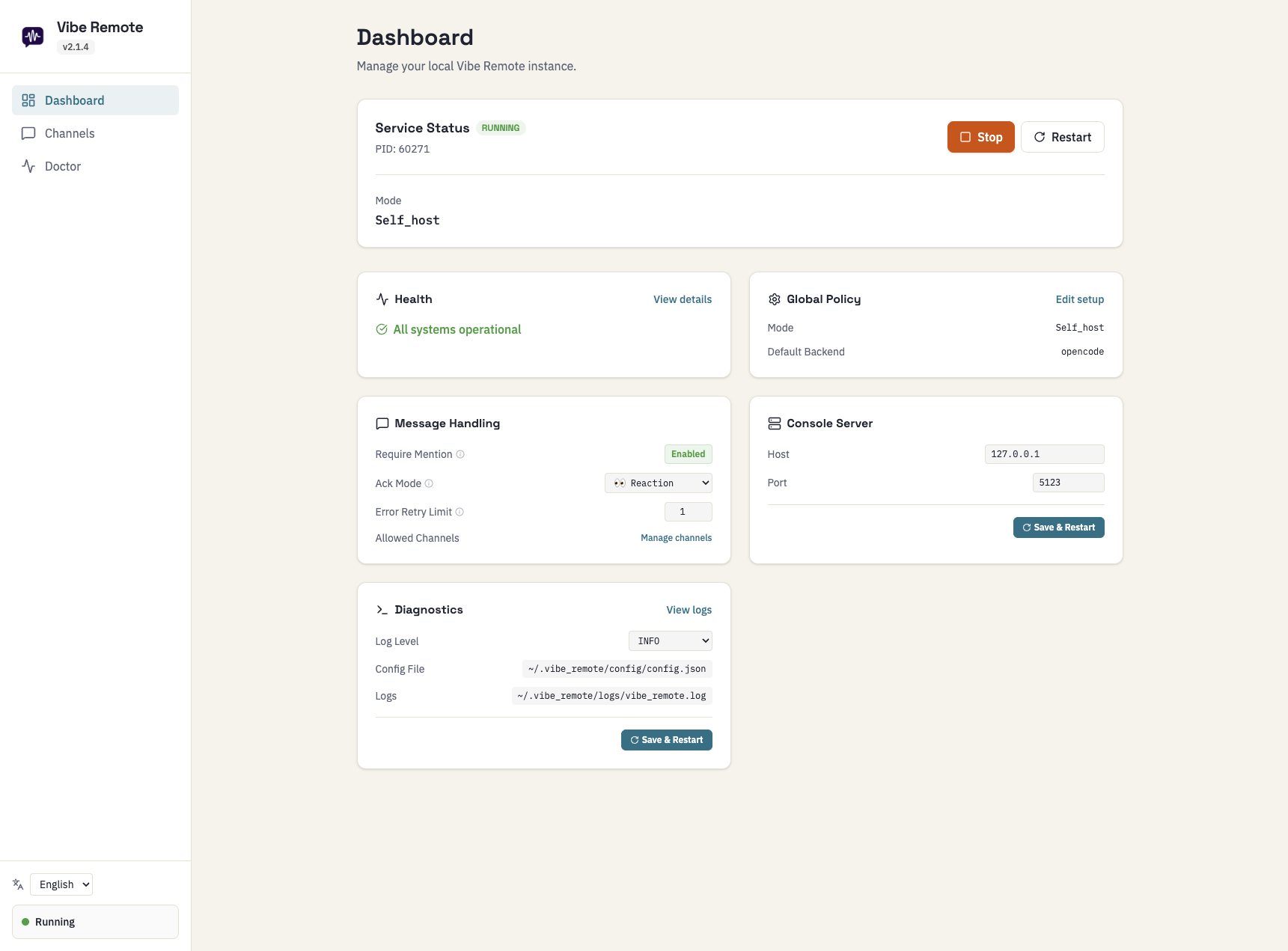Click the Console Server stack icon
Image resolution: width=1288 pixels, height=951 pixels.
pyautogui.click(x=774, y=423)
